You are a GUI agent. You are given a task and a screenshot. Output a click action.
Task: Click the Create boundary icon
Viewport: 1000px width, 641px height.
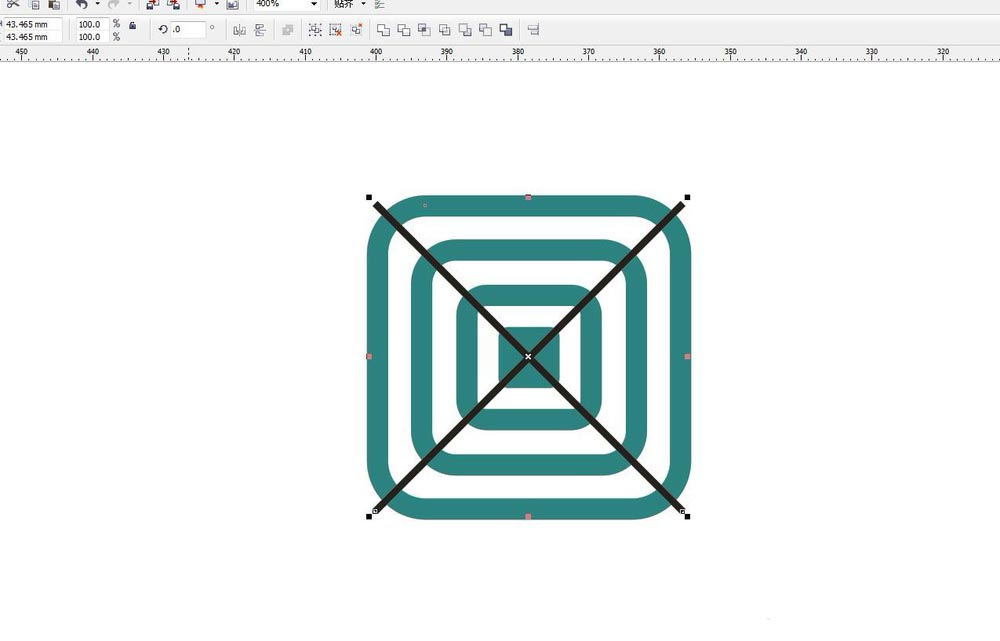click(506, 30)
